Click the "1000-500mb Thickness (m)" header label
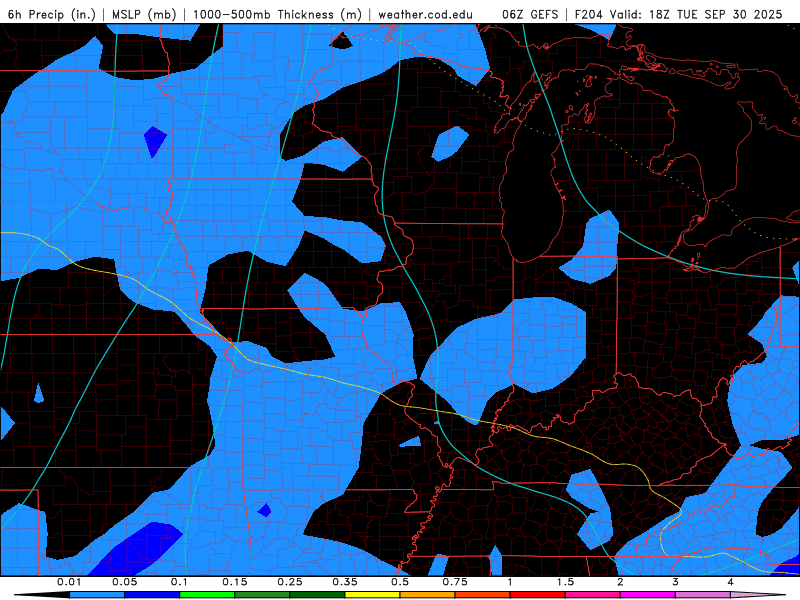 click(x=277, y=14)
